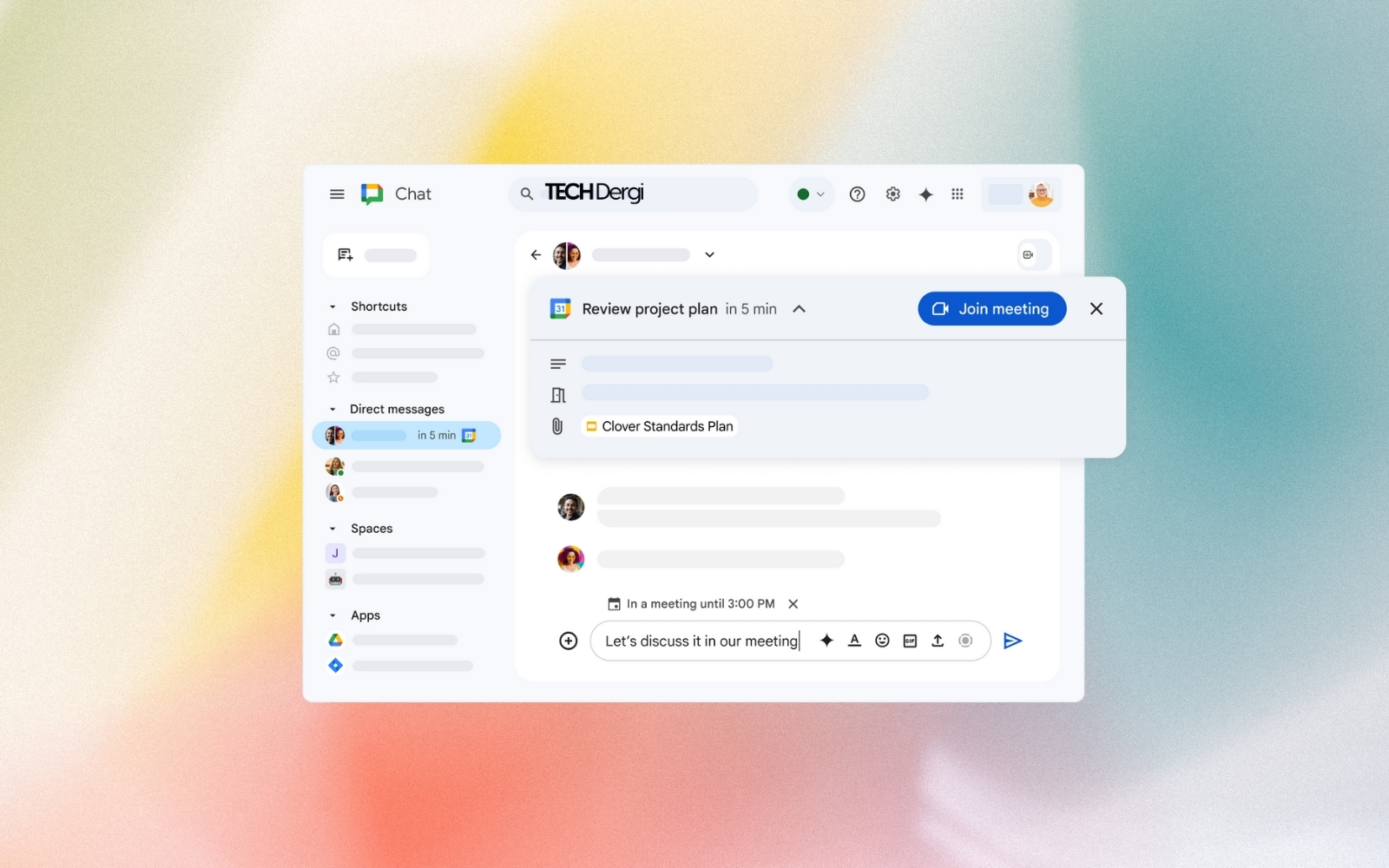Image resolution: width=1389 pixels, height=868 pixels.
Task: Dismiss the 'In a meeting until 3:00 PM' status
Action: pos(793,603)
